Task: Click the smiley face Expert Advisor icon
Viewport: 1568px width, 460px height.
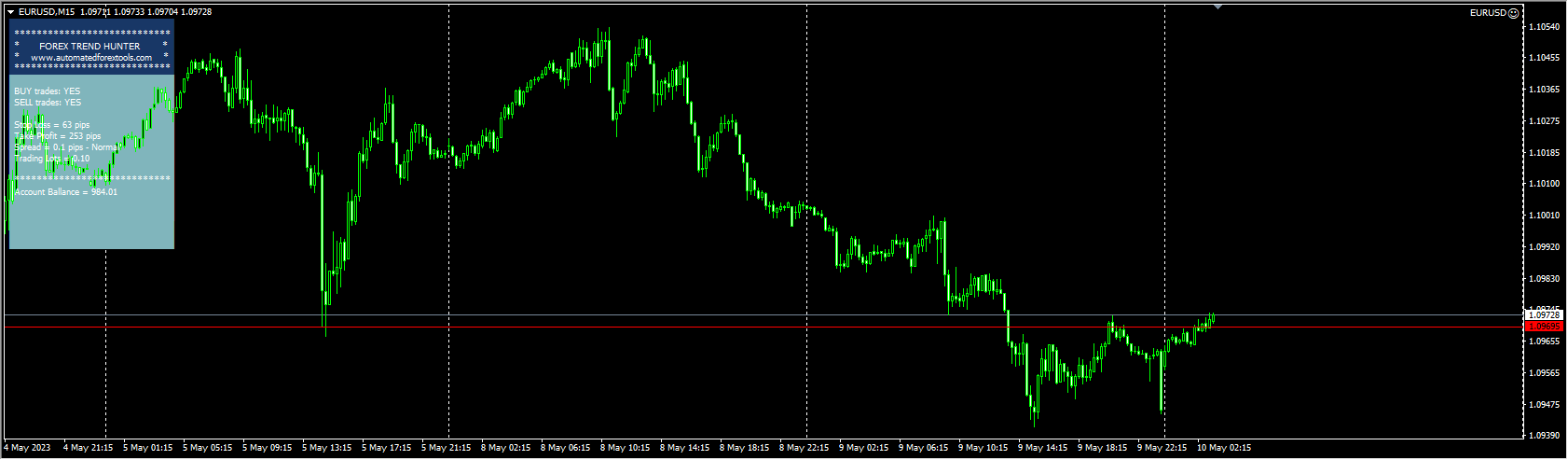Action: 1513,13
